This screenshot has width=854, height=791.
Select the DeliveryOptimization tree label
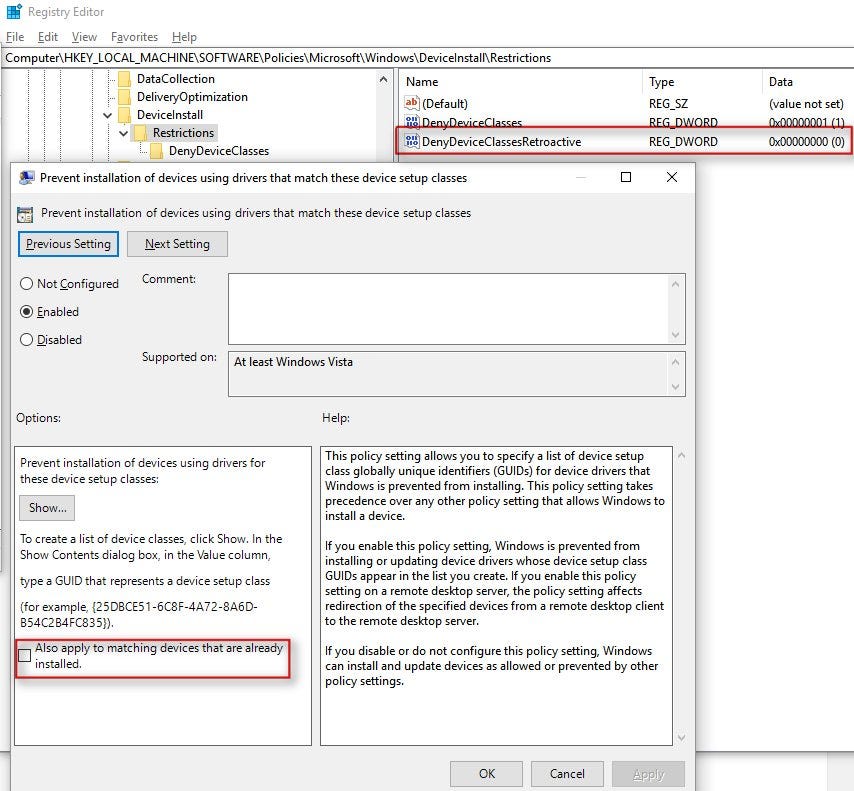(192, 97)
